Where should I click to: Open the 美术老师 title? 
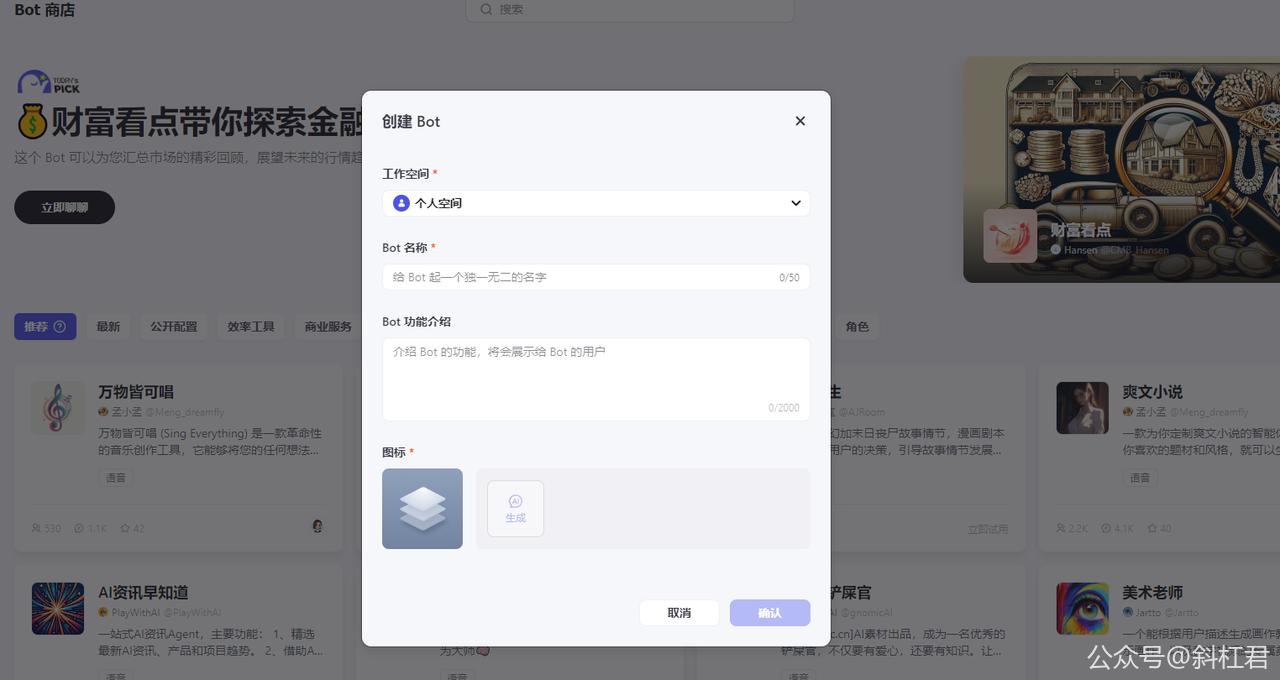tap(1152, 592)
